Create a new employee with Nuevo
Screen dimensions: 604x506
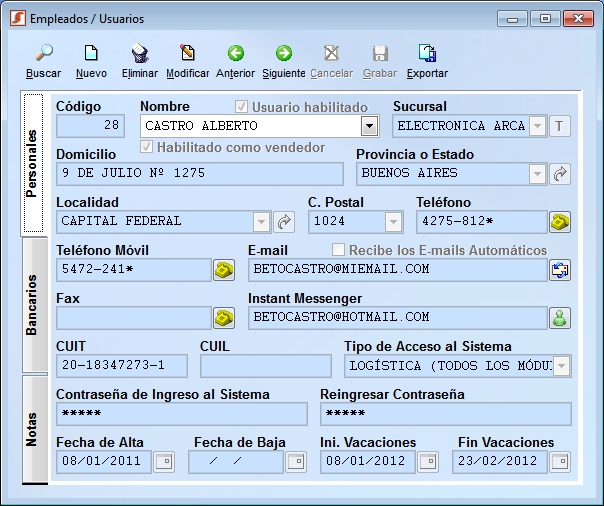91,54
